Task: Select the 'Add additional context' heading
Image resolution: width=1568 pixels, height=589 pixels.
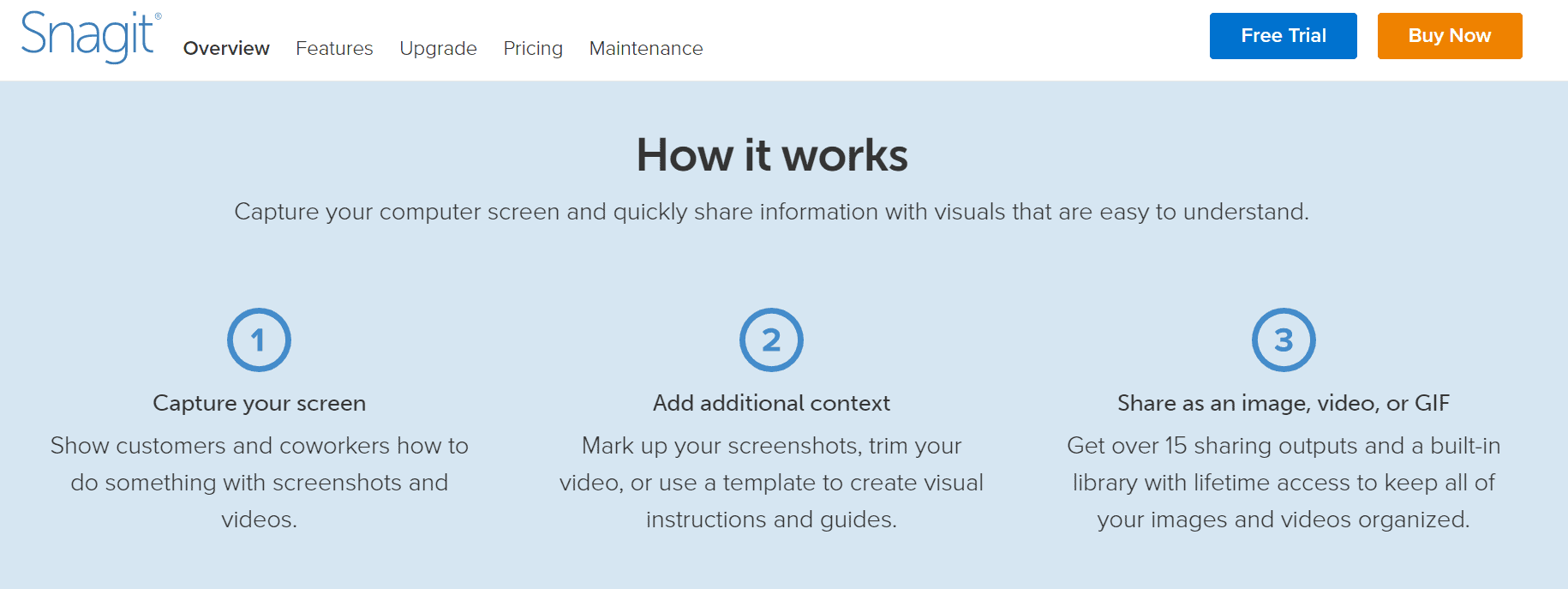Action: 771,403
